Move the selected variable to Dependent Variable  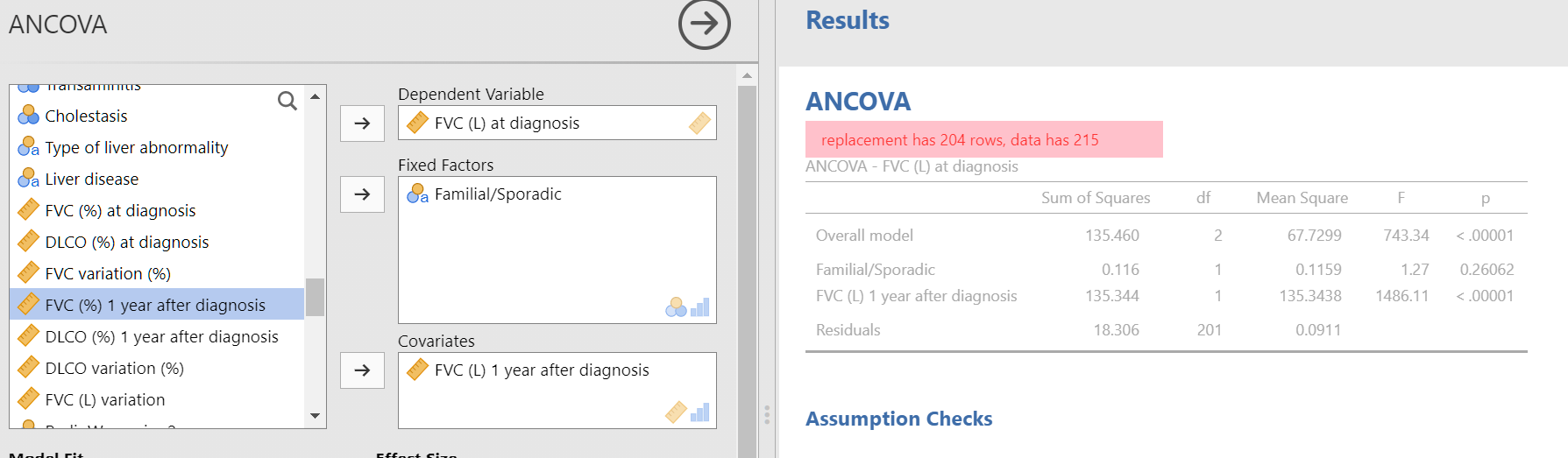tap(362, 123)
